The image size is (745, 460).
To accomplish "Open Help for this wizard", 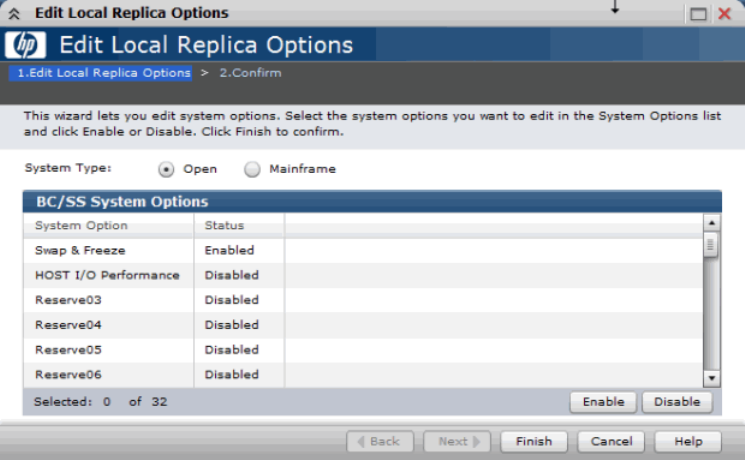I will click(x=688, y=441).
